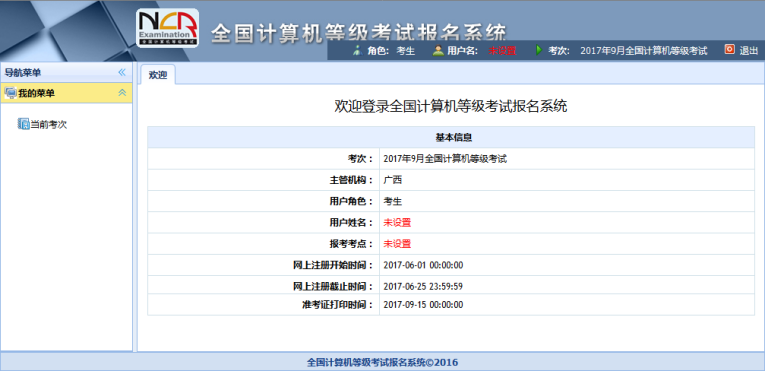Open 当前考次 in the navigation tree
765x371 pixels.
tap(48, 124)
